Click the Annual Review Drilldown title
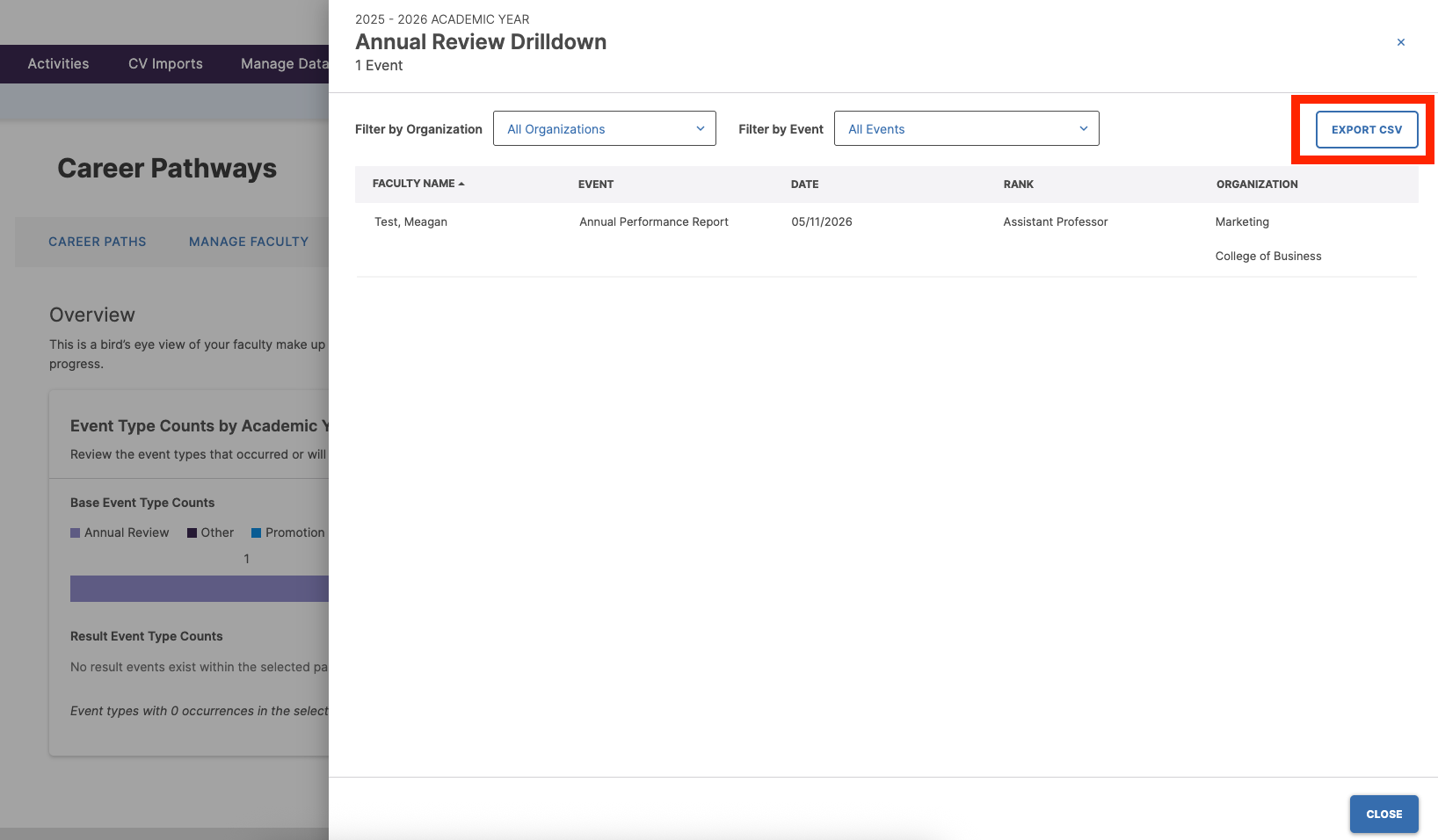The width and height of the screenshot is (1438, 840). pos(481,41)
